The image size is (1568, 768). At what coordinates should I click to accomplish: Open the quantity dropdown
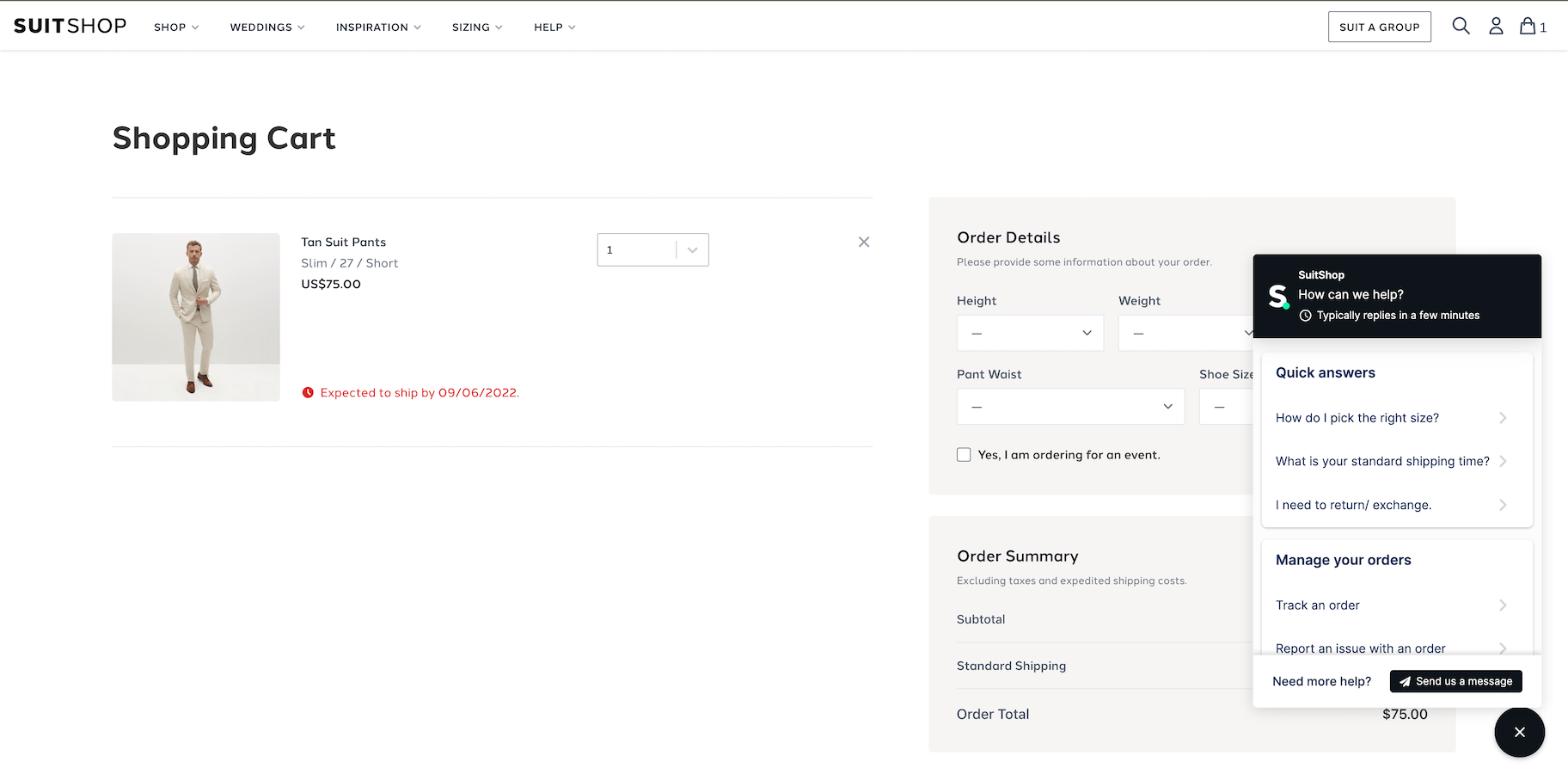pos(652,250)
